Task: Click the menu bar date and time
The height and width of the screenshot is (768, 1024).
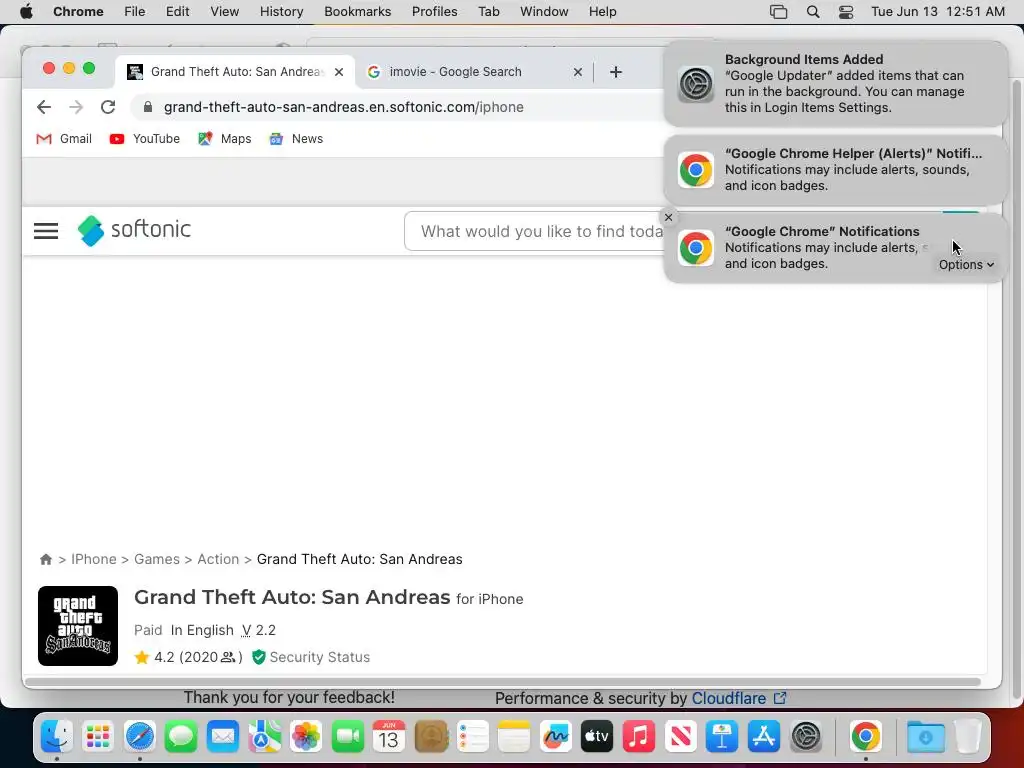Action: click(938, 12)
